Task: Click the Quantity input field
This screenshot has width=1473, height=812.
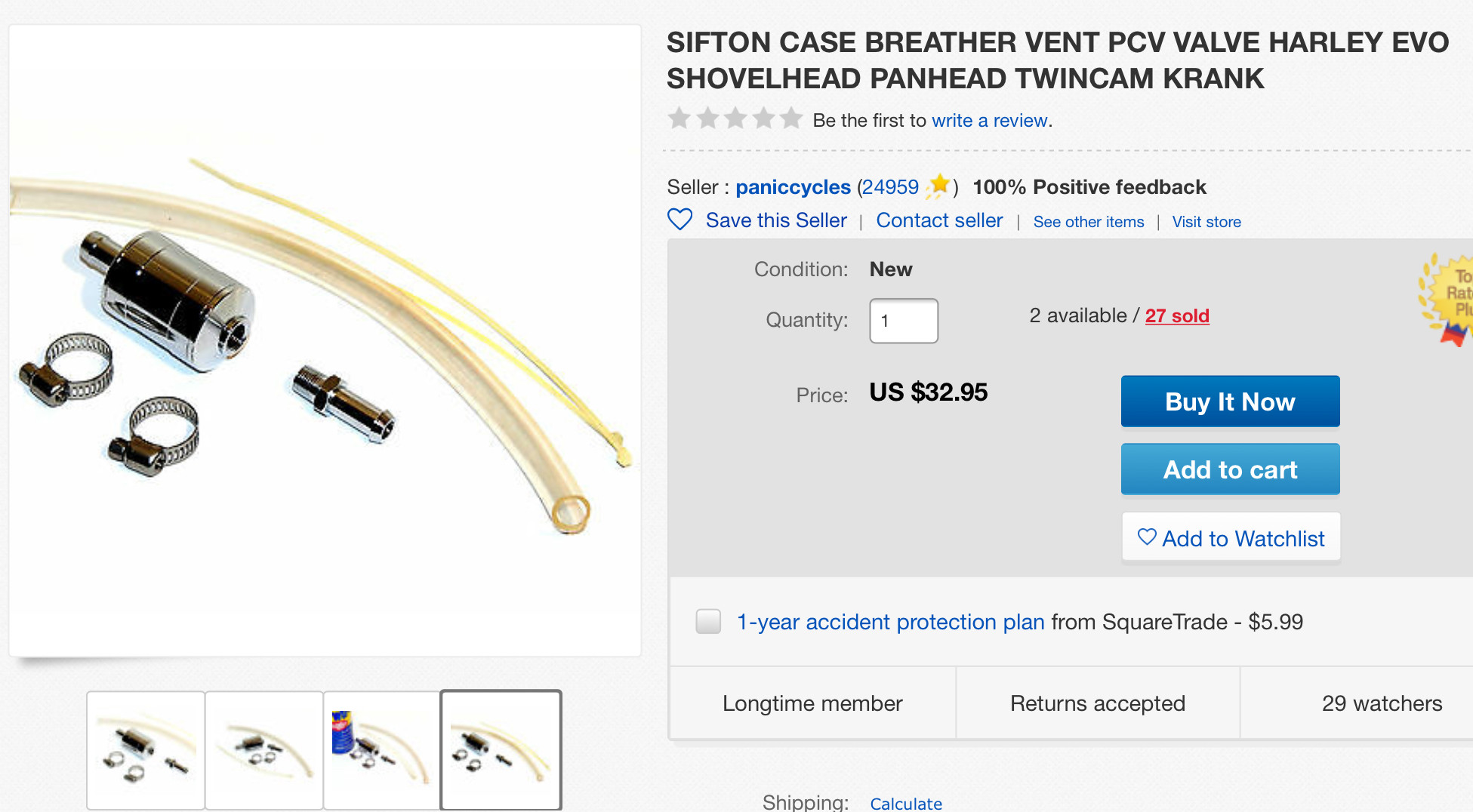Action: point(903,321)
